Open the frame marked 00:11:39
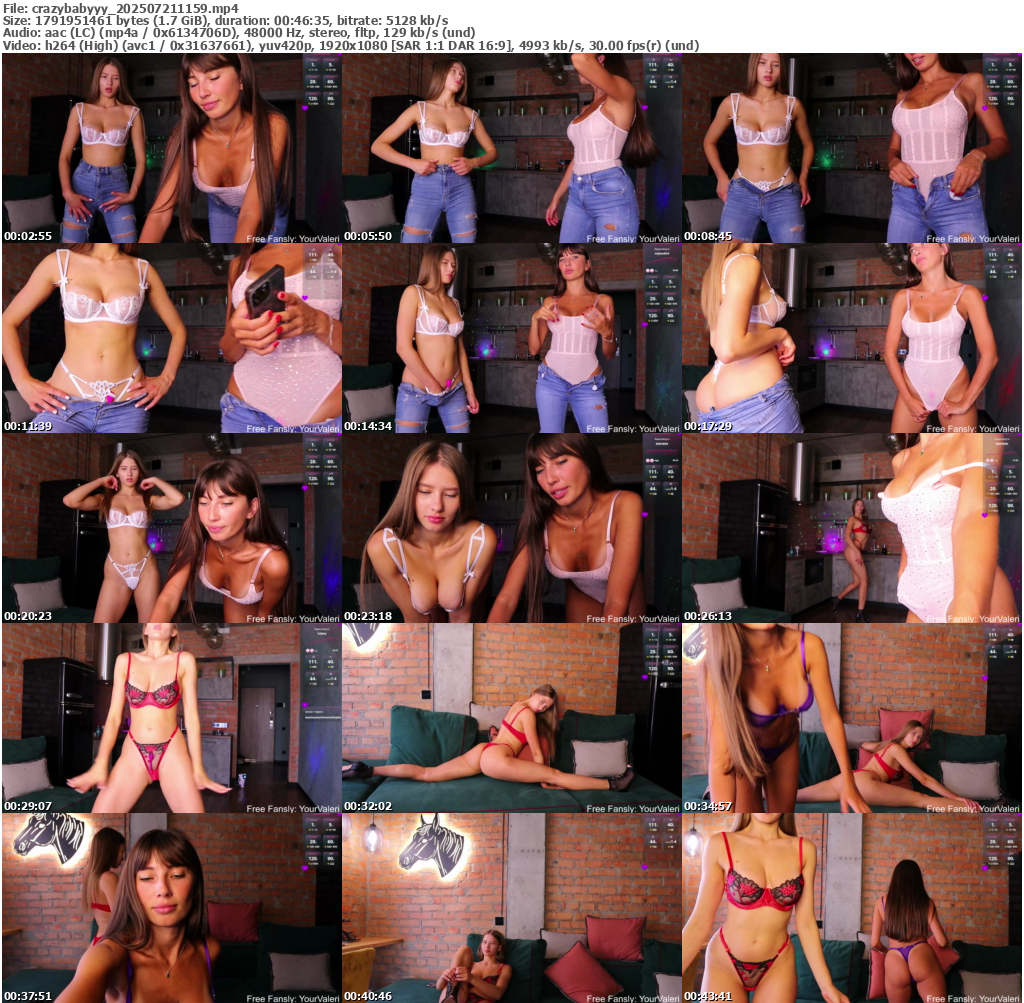The height and width of the screenshot is (1003, 1024). click(171, 338)
